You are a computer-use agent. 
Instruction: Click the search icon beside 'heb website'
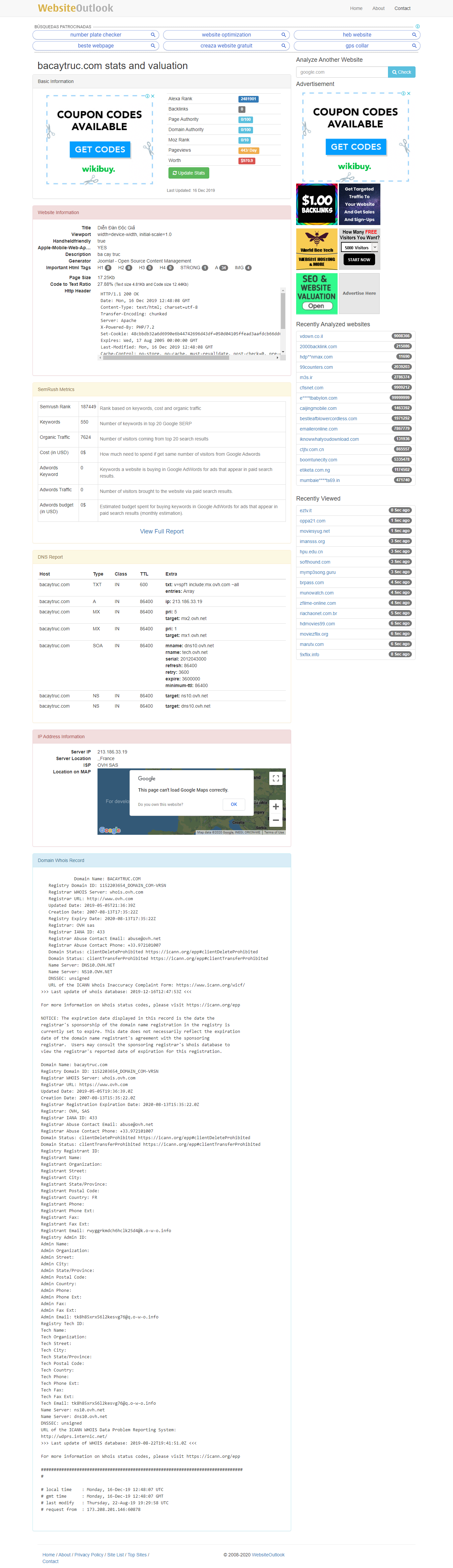pyautogui.click(x=414, y=35)
